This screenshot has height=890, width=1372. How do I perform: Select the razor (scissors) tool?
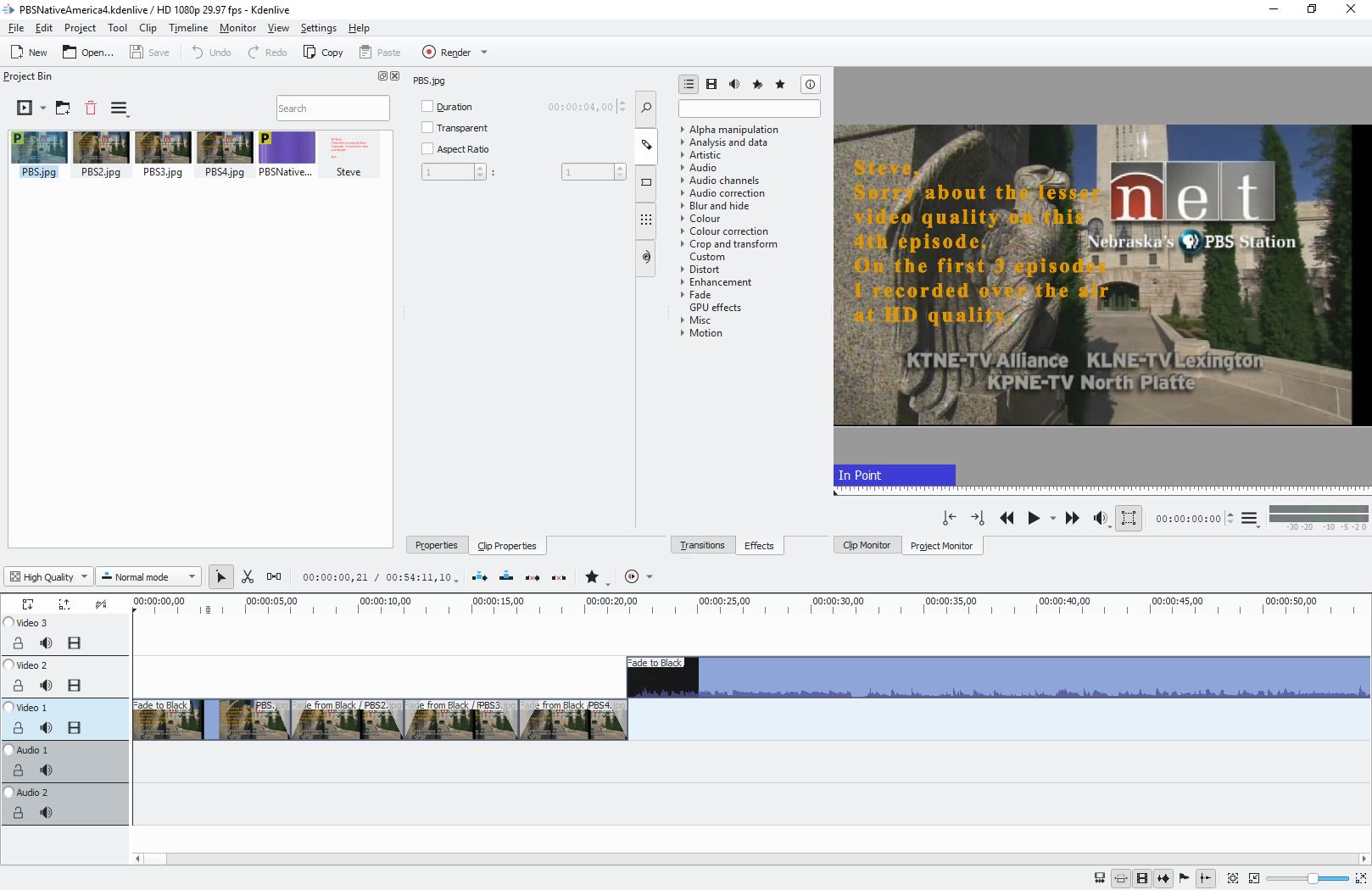pyautogui.click(x=248, y=577)
